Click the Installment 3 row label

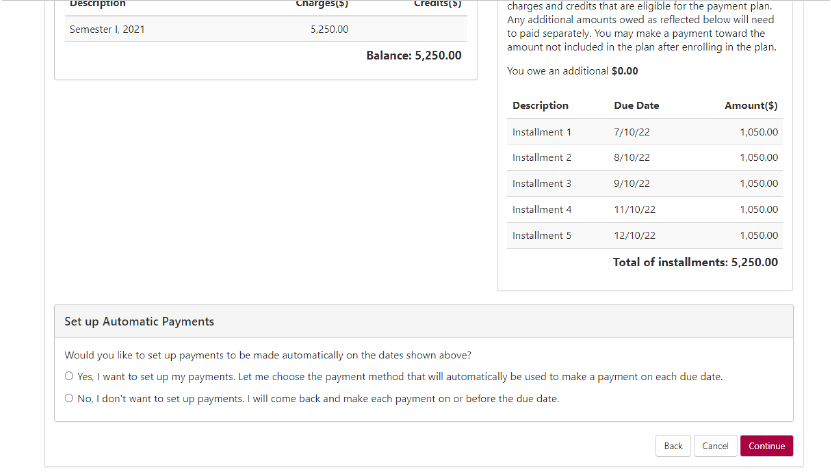[x=541, y=184]
